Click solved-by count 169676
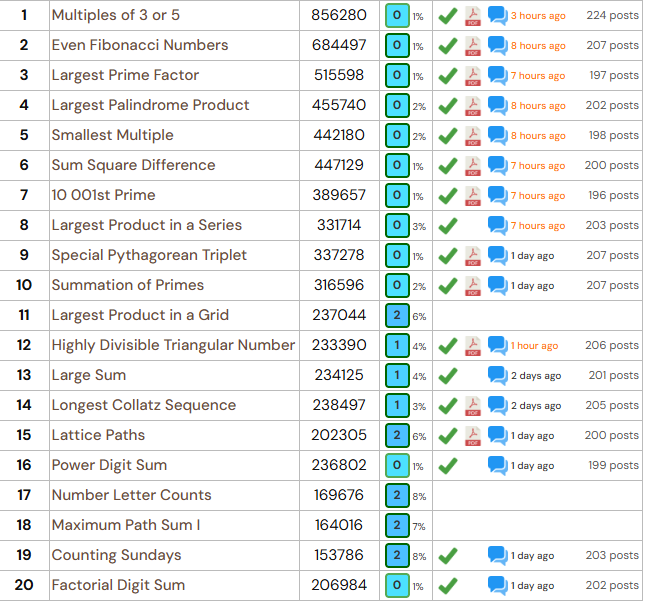The width and height of the screenshot is (650, 601). (339, 495)
